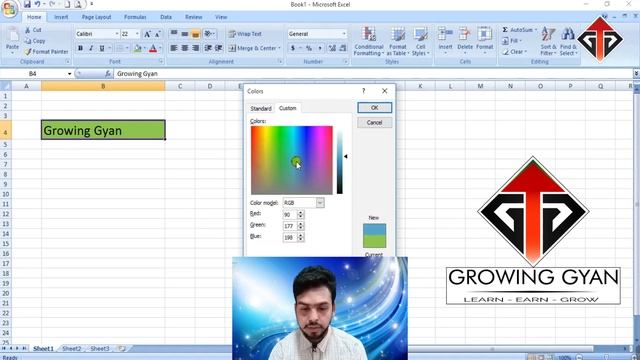Activate Format Painter

click(46, 52)
